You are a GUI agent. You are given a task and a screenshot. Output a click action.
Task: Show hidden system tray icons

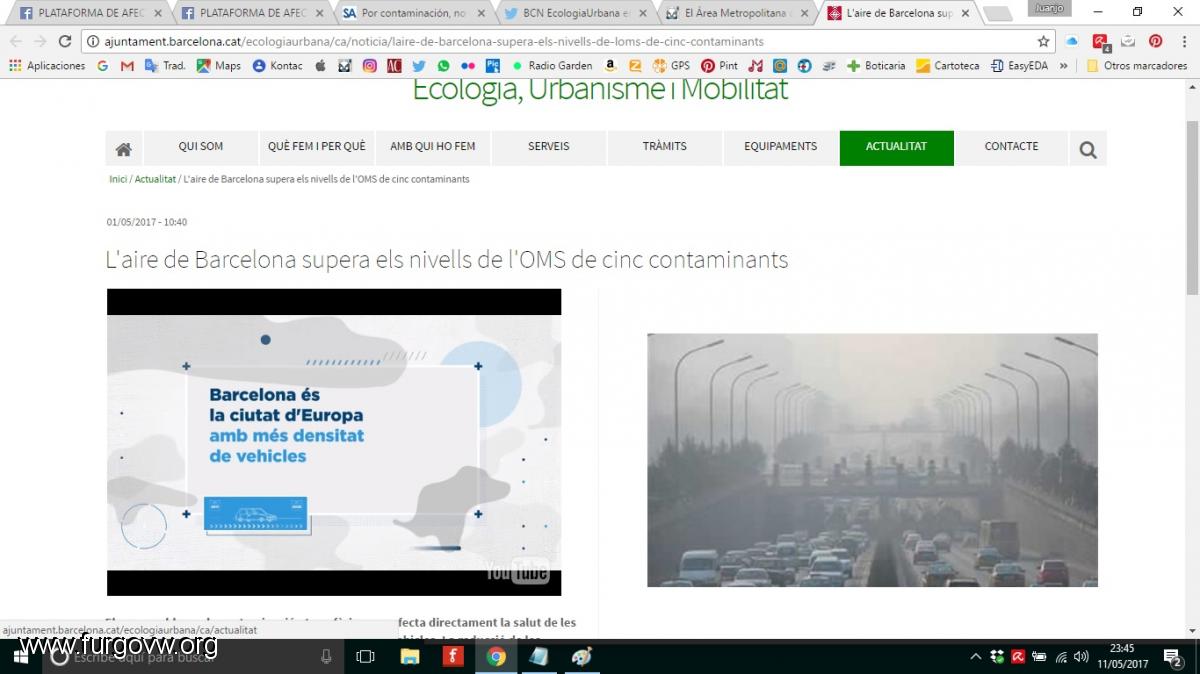tap(976, 657)
